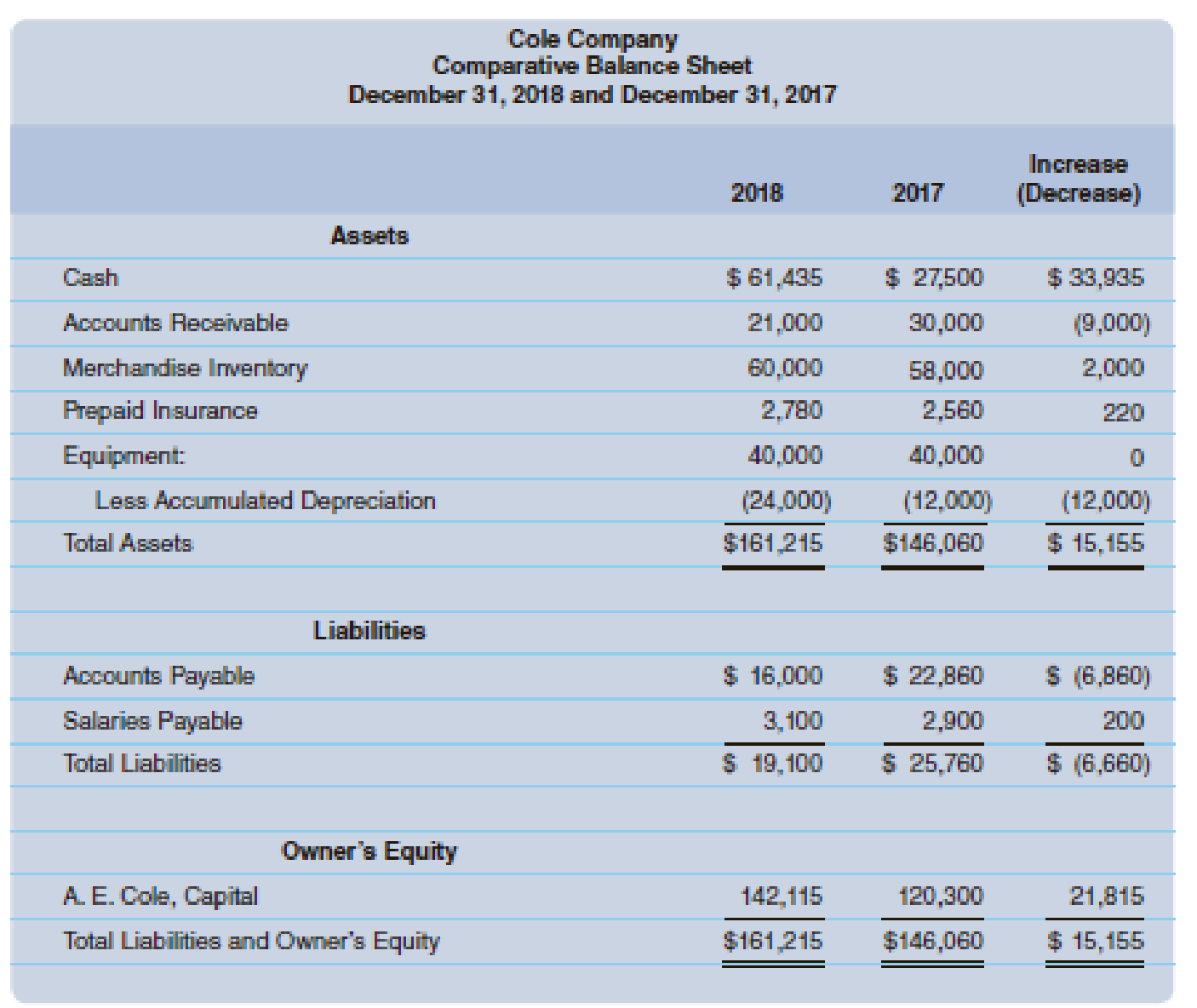Click Total Liabilities 2018 value '$ 19,100'
The height and width of the screenshot is (1008, 1197).
(x=773, y=764)
